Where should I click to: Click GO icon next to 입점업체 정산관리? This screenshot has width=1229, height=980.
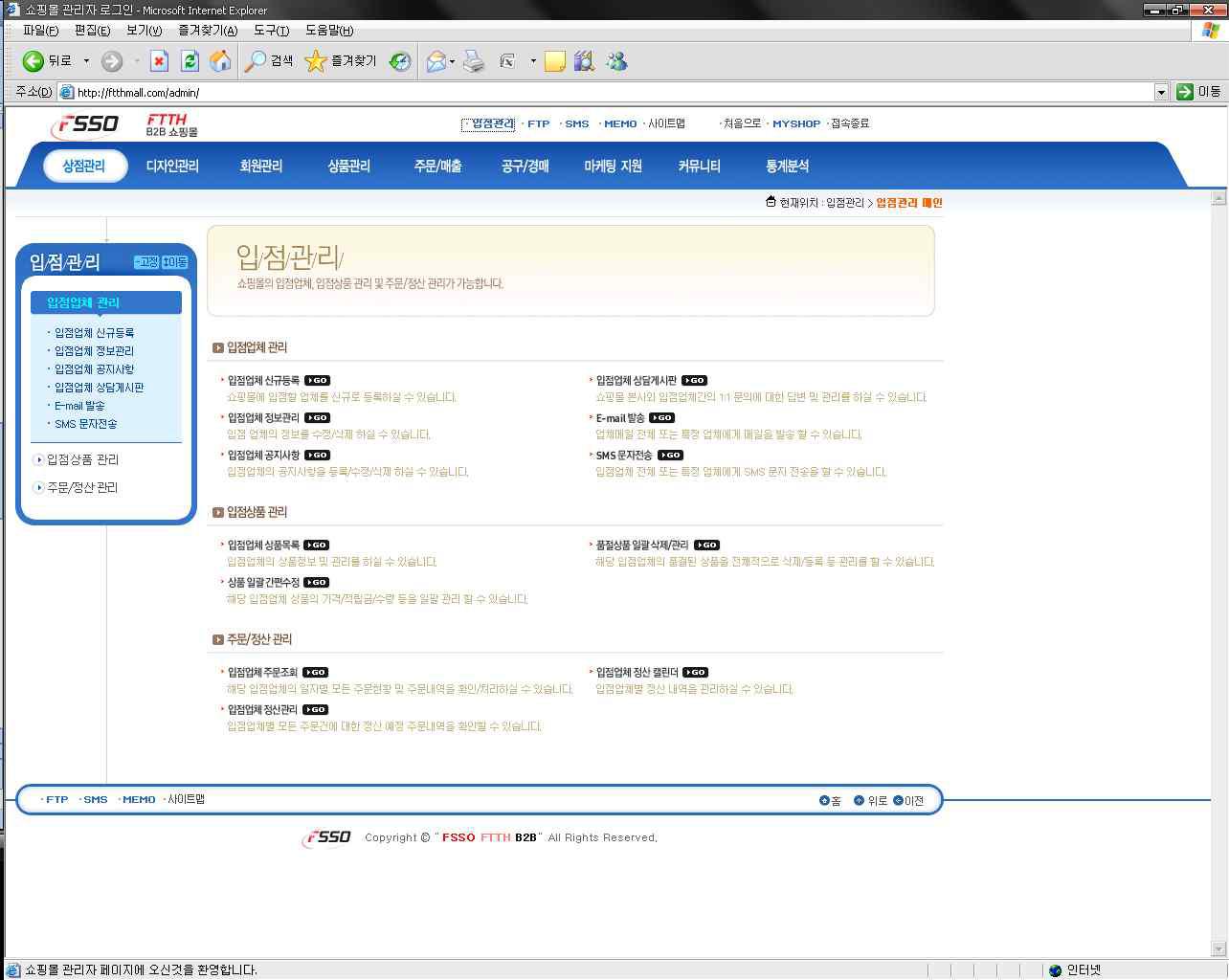point(315,710)
